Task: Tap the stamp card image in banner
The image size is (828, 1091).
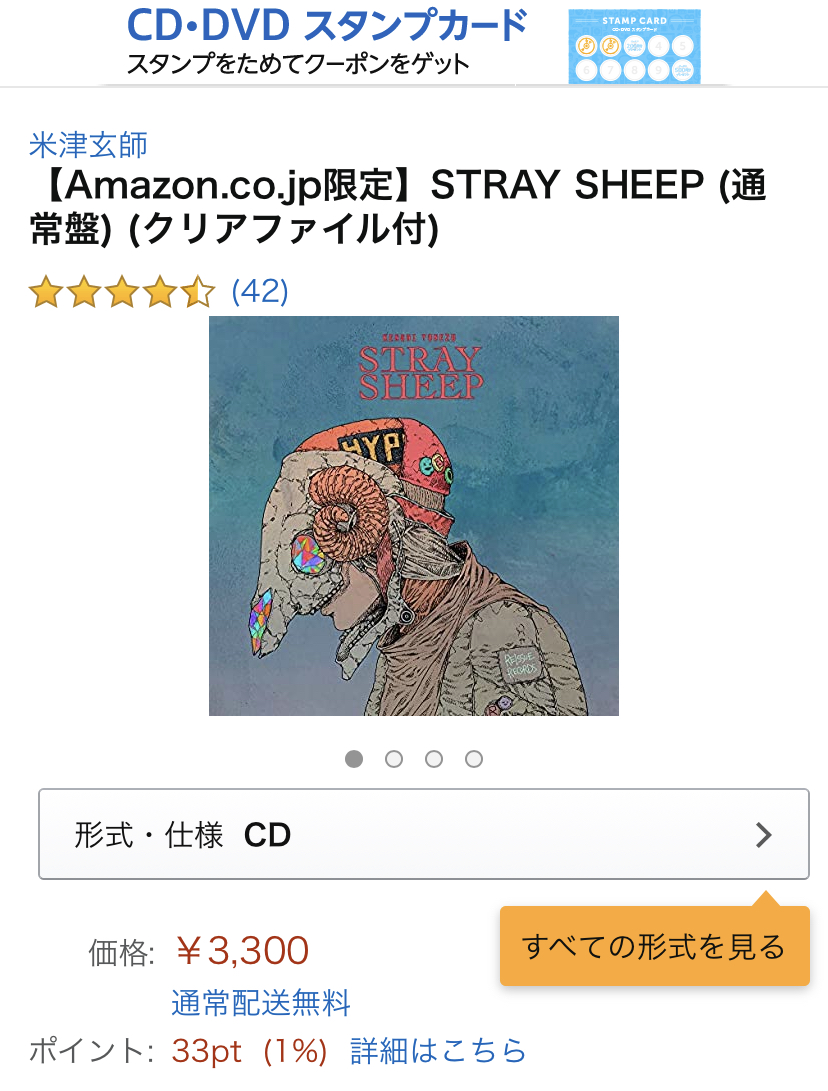Action: click(x=634, y=47)
